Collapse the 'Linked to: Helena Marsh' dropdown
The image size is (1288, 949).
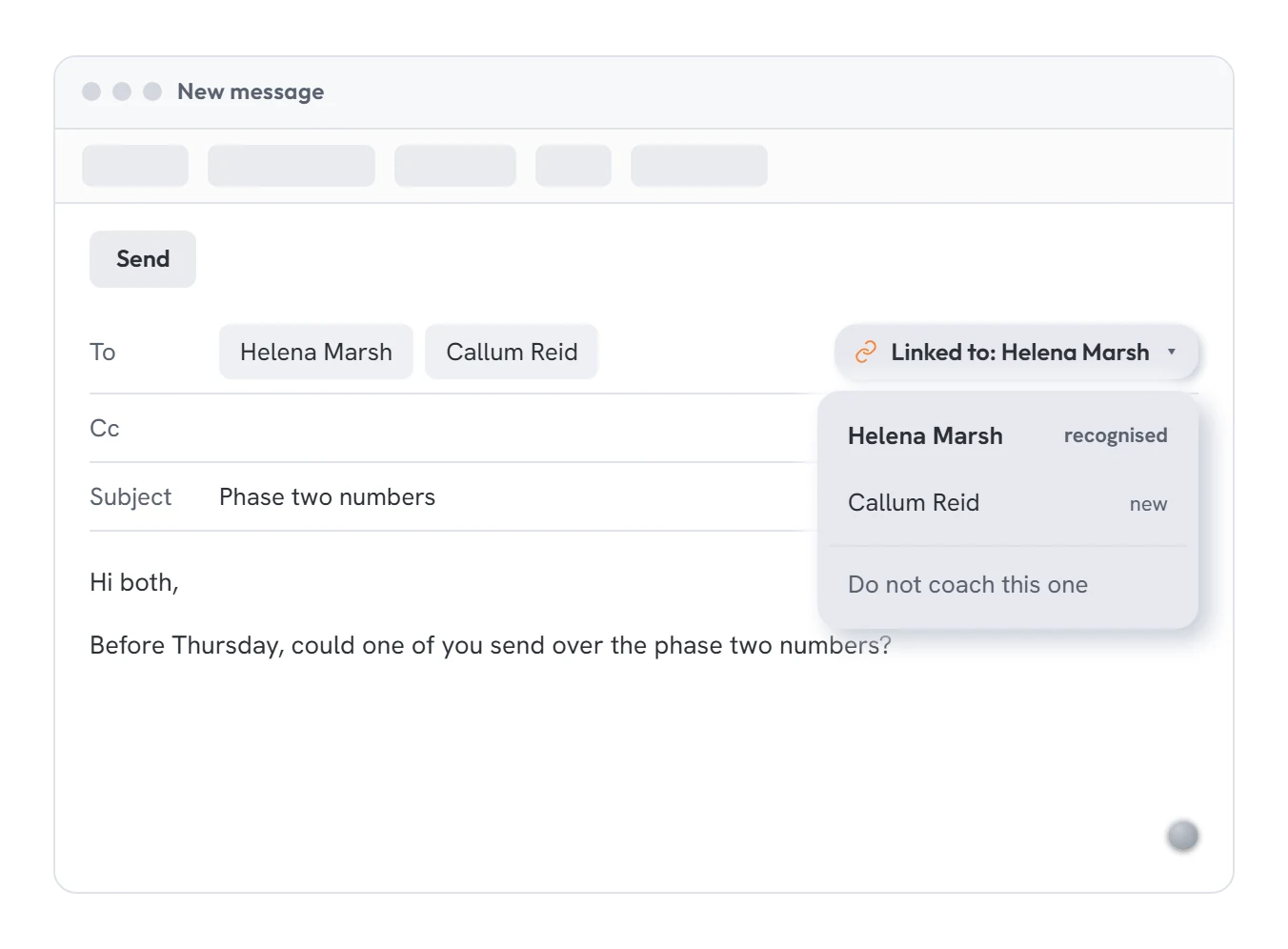click(1016, 352)
